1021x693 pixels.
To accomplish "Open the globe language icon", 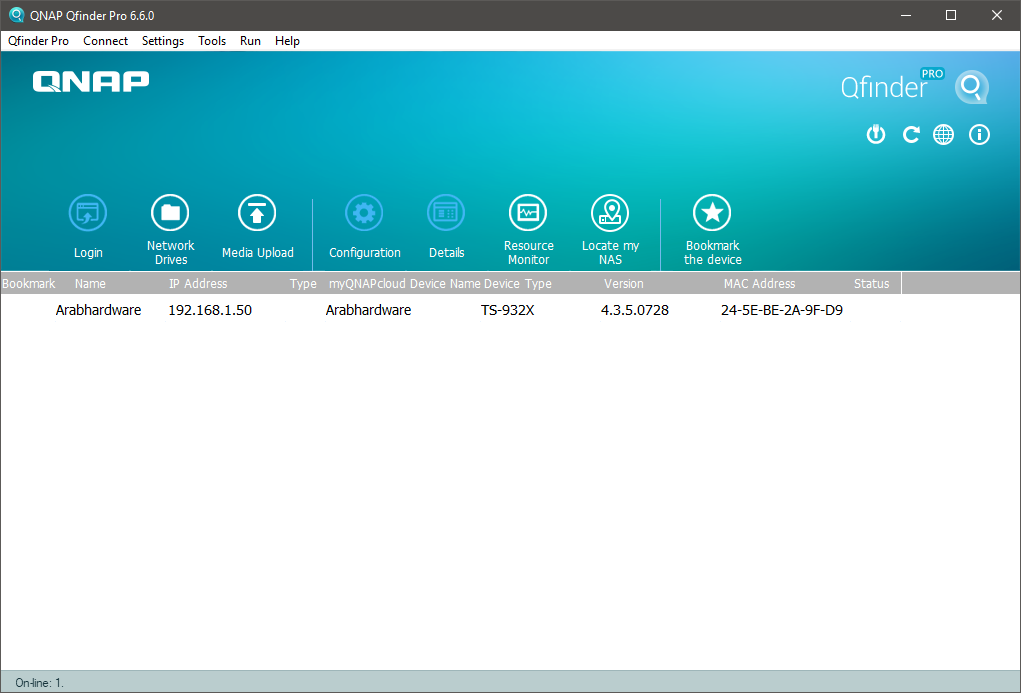I will click(x=944, y=135).
